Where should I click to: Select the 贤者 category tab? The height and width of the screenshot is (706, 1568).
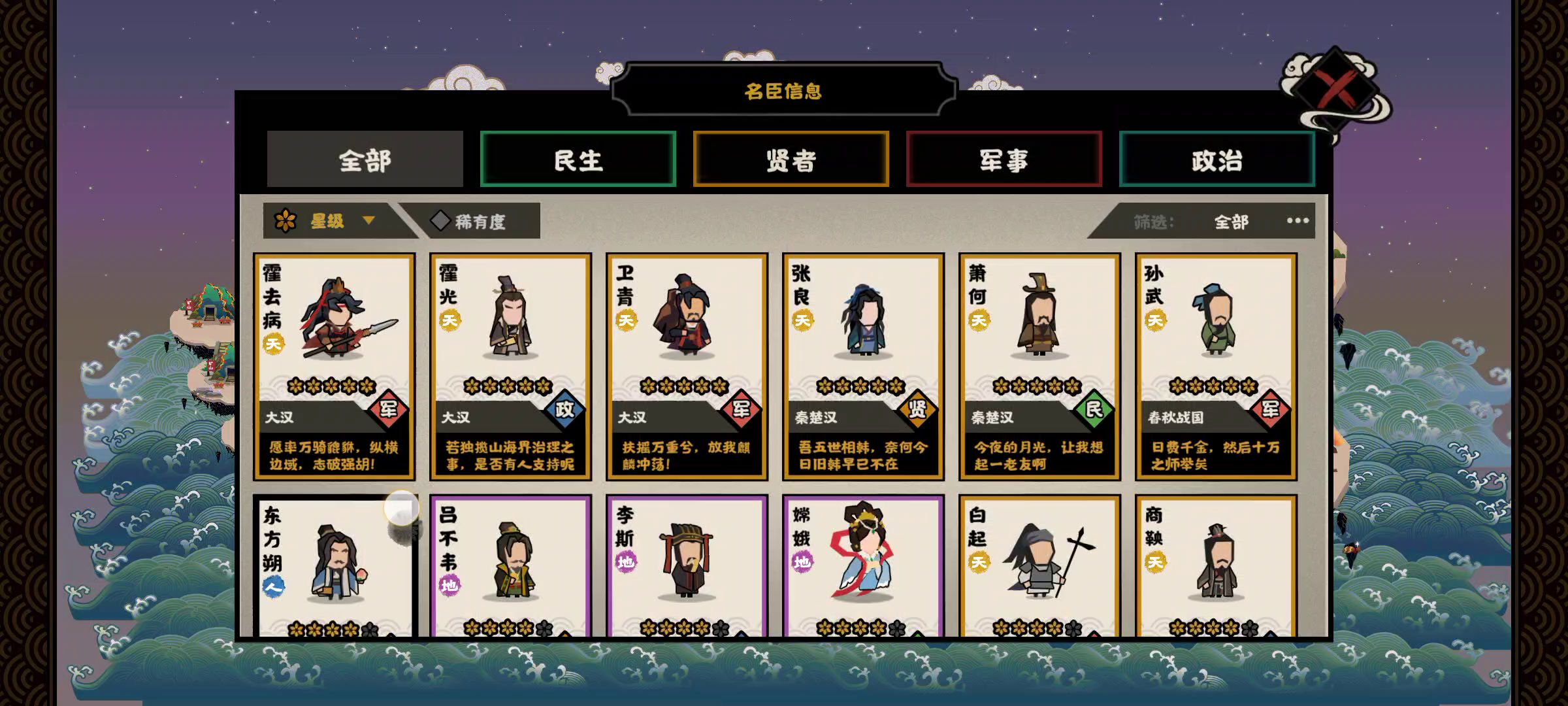click(x=791, y=159)
